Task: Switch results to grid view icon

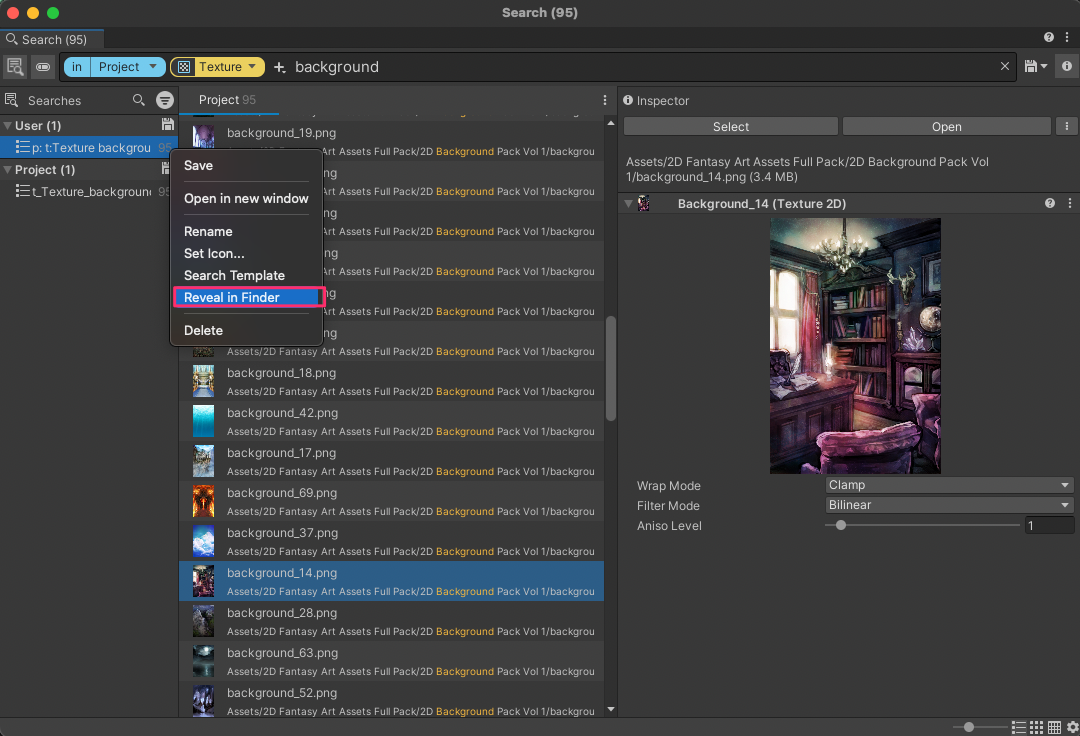Action: coord(1036,727)
